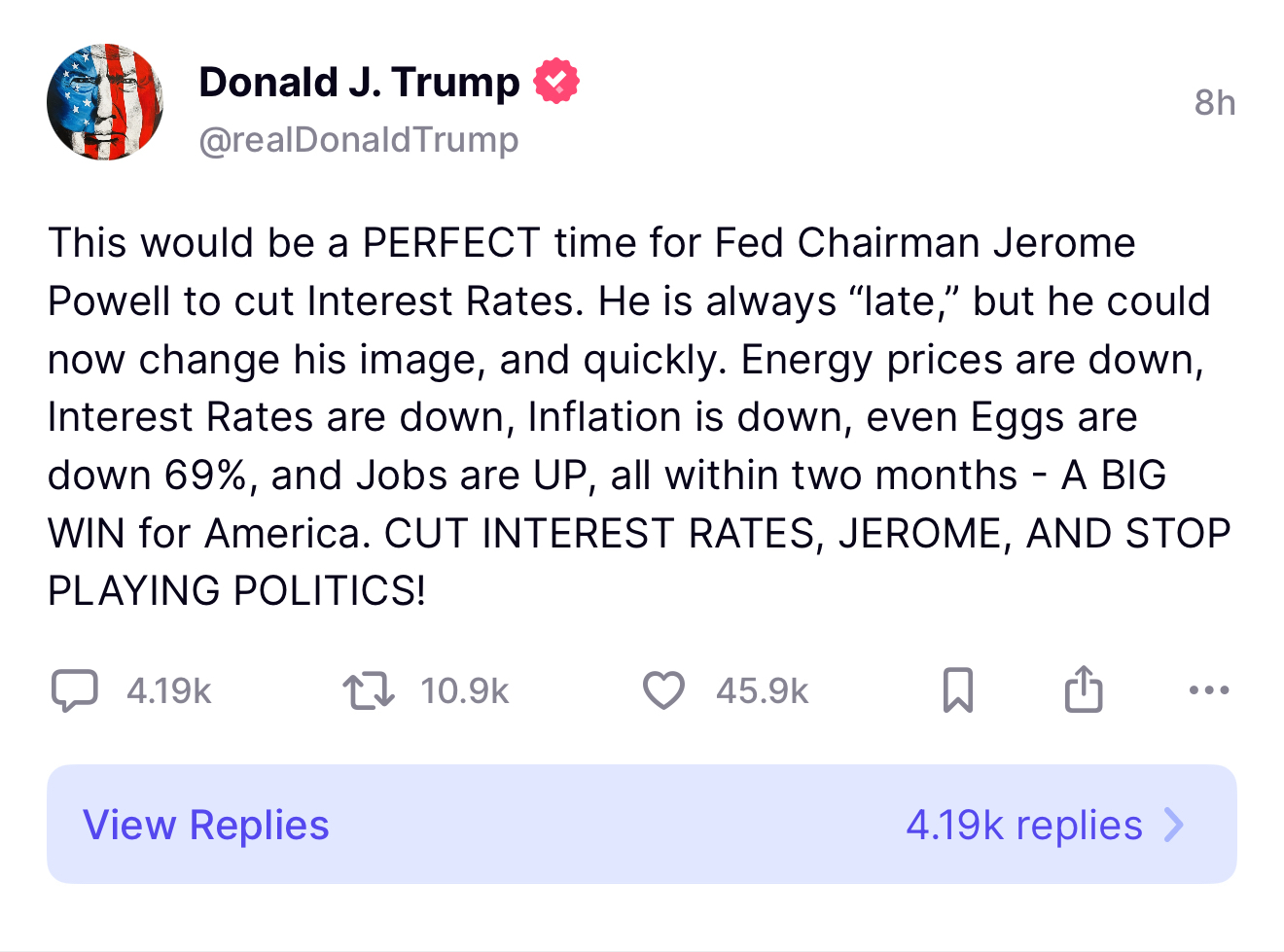The height and width of the screenshot is (952, 1284).
Task: Click the 4.19k comment count
Action: pos(169,690)
